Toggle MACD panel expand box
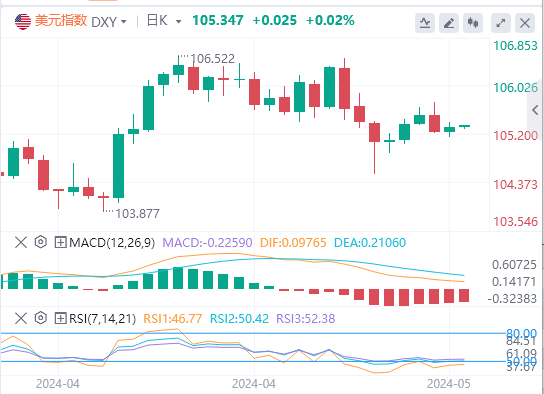This screenshot has height=394, width=544. pyautogui.click(x=60, y=242)
